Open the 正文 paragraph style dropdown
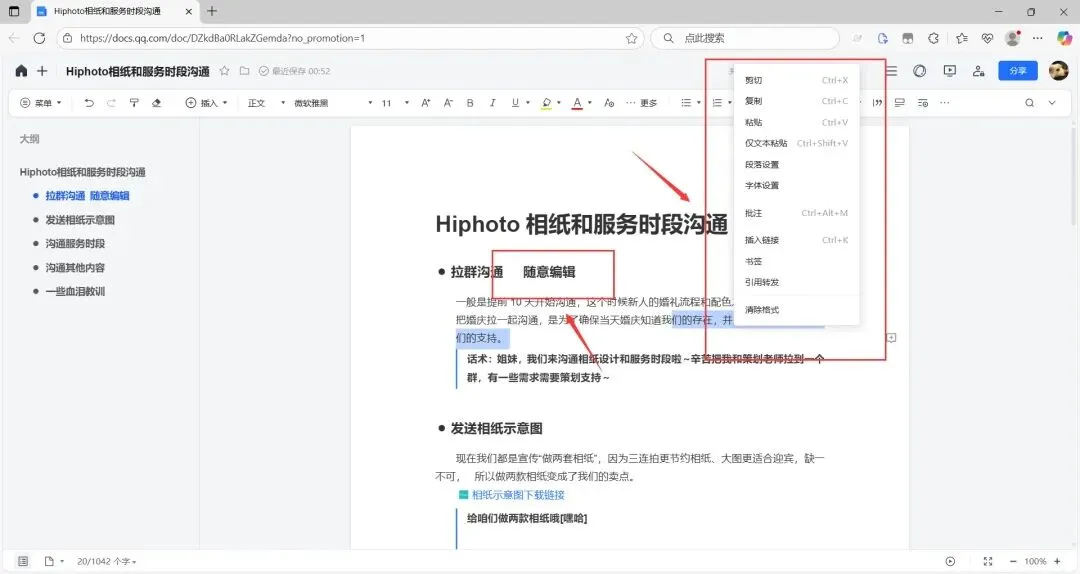The width and height of the screenshot is (1080, 574). click(267, 103)
